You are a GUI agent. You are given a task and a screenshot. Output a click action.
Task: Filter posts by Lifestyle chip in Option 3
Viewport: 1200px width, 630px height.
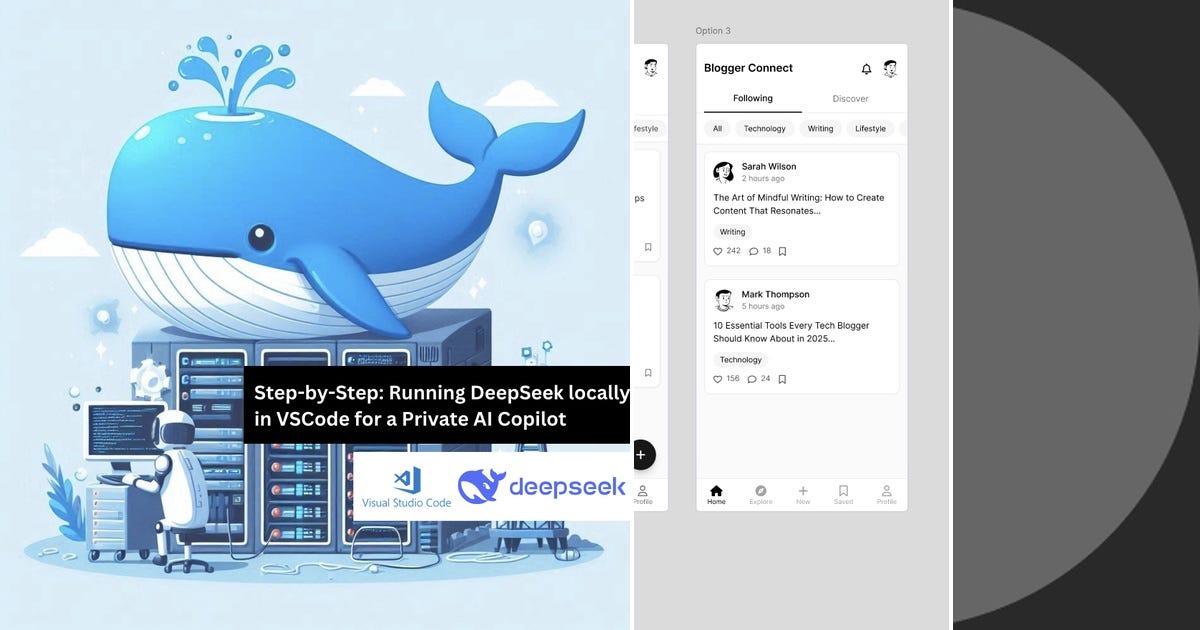tap(870, 129)
